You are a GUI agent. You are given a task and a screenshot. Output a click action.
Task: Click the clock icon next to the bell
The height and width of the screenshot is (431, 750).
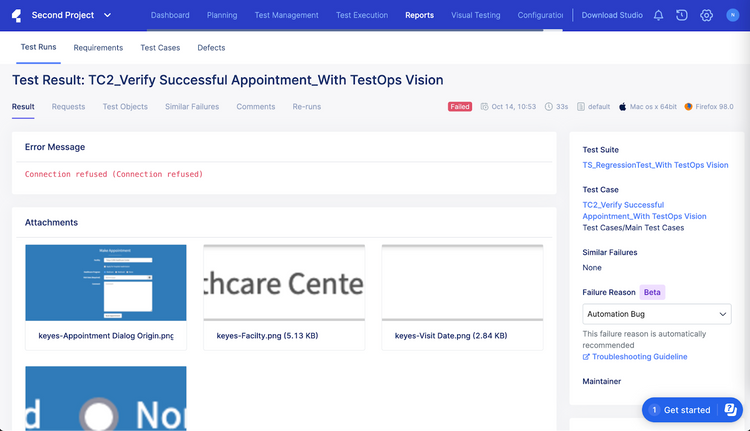coord(682,16)
